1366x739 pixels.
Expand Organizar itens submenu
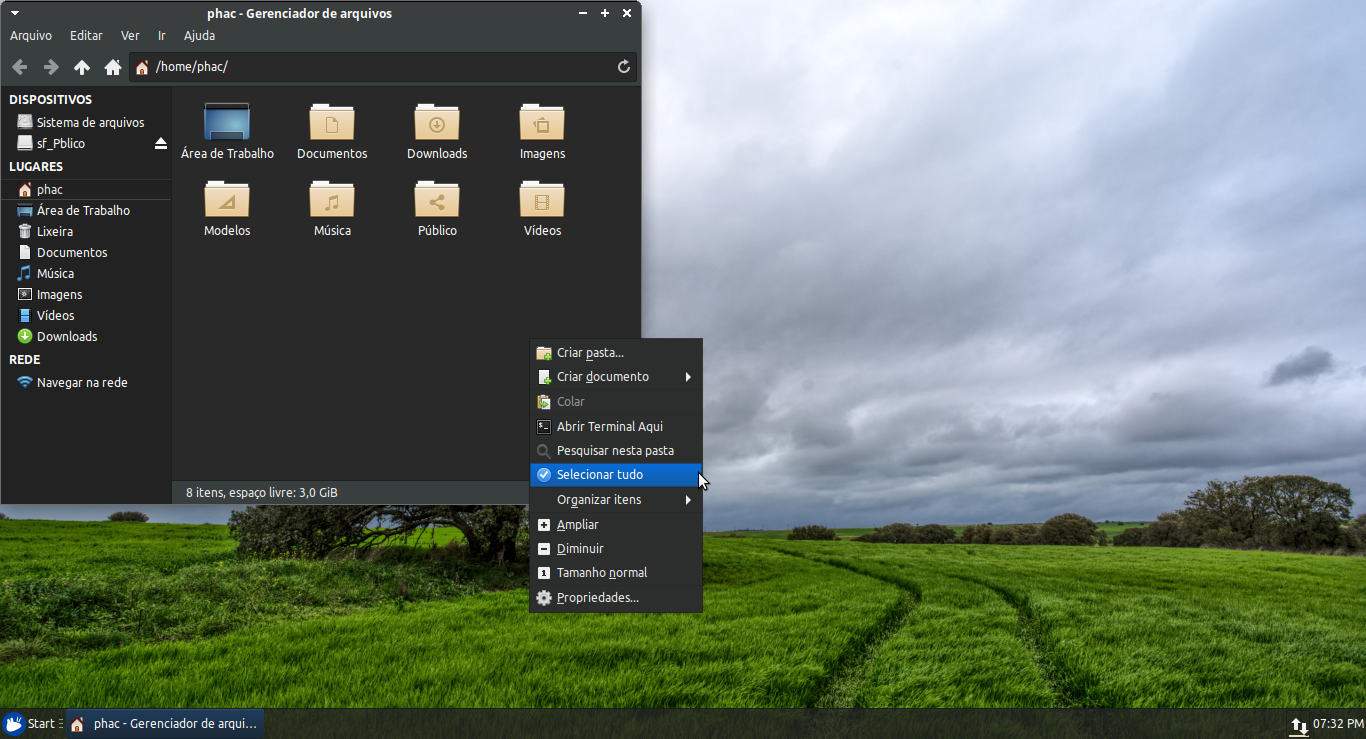tap(616, 500)
